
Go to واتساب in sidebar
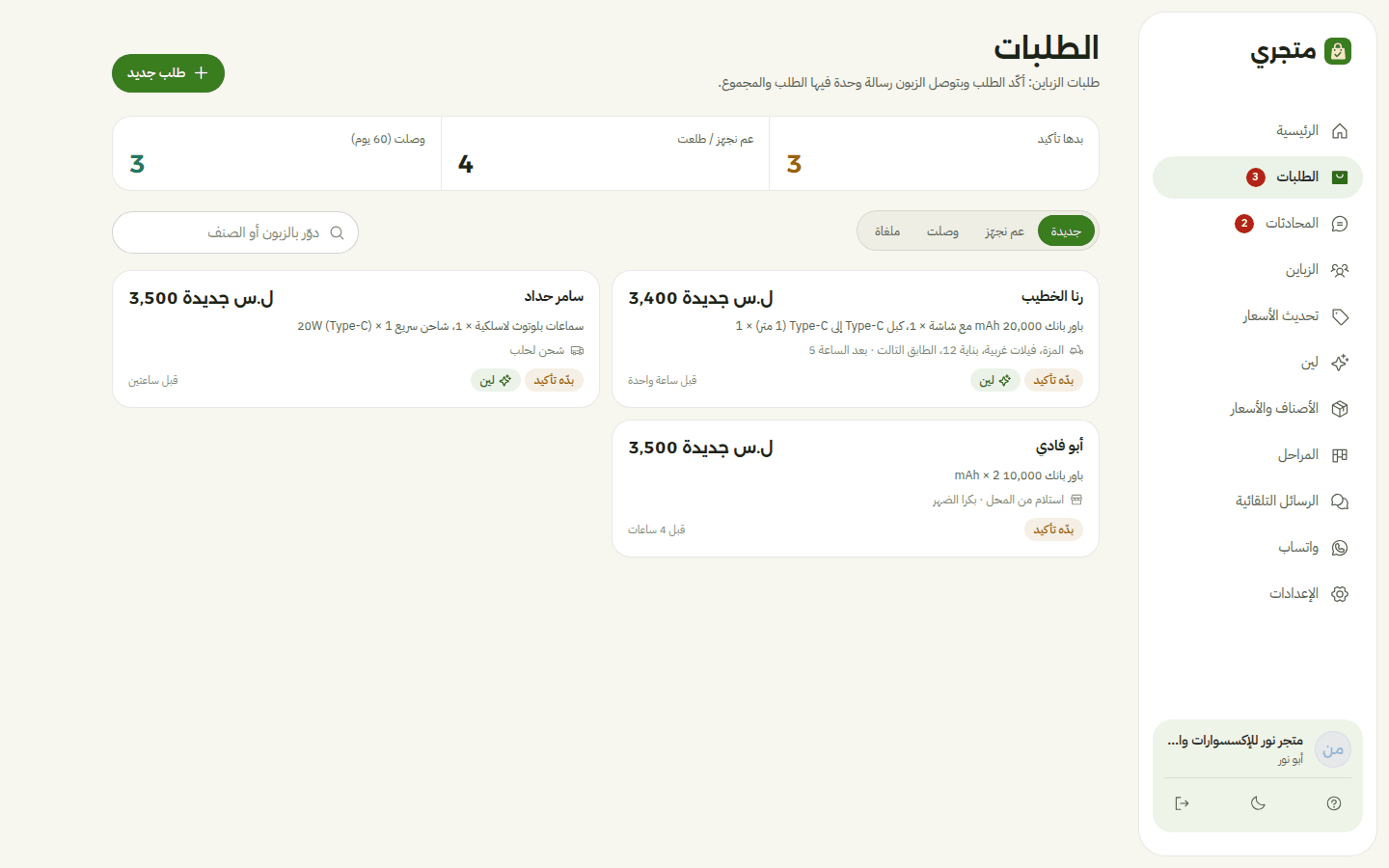tap(1258, 548)
